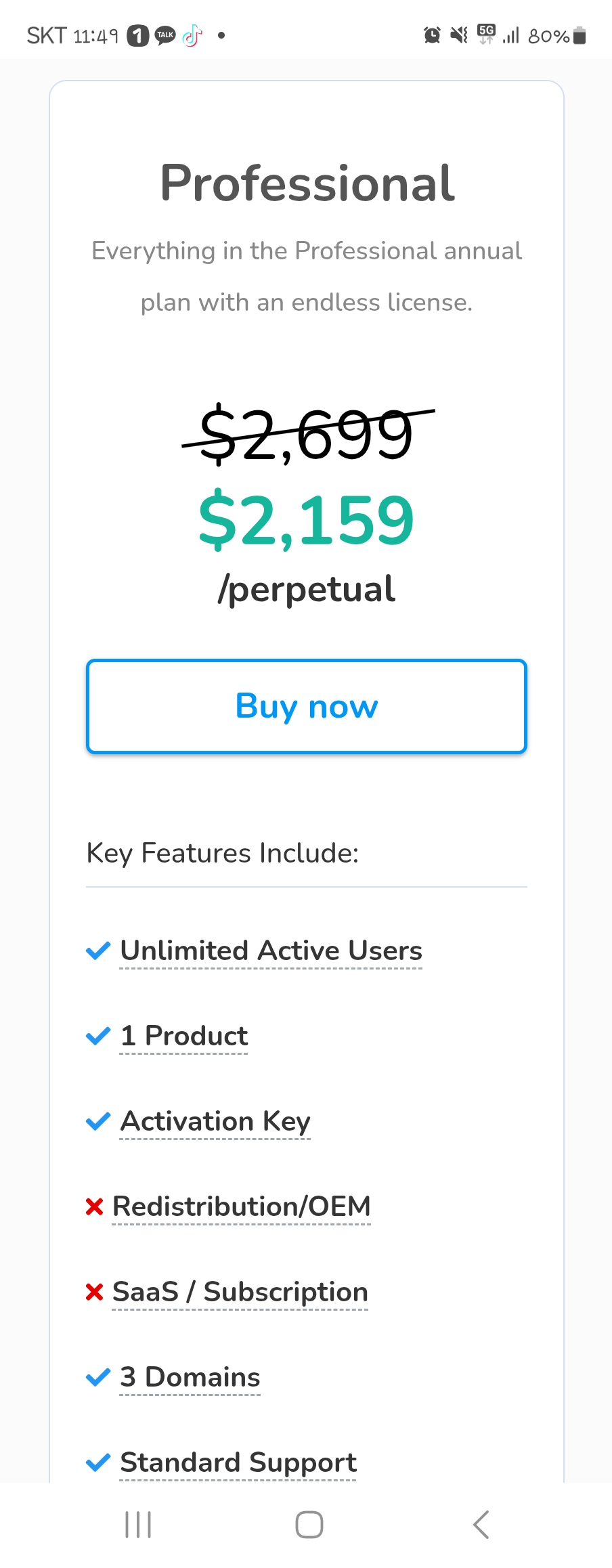Screen dimensions: 612x1568
Task: Tap Redistribution/OEM feature label
Action: tap(242, 1206)
